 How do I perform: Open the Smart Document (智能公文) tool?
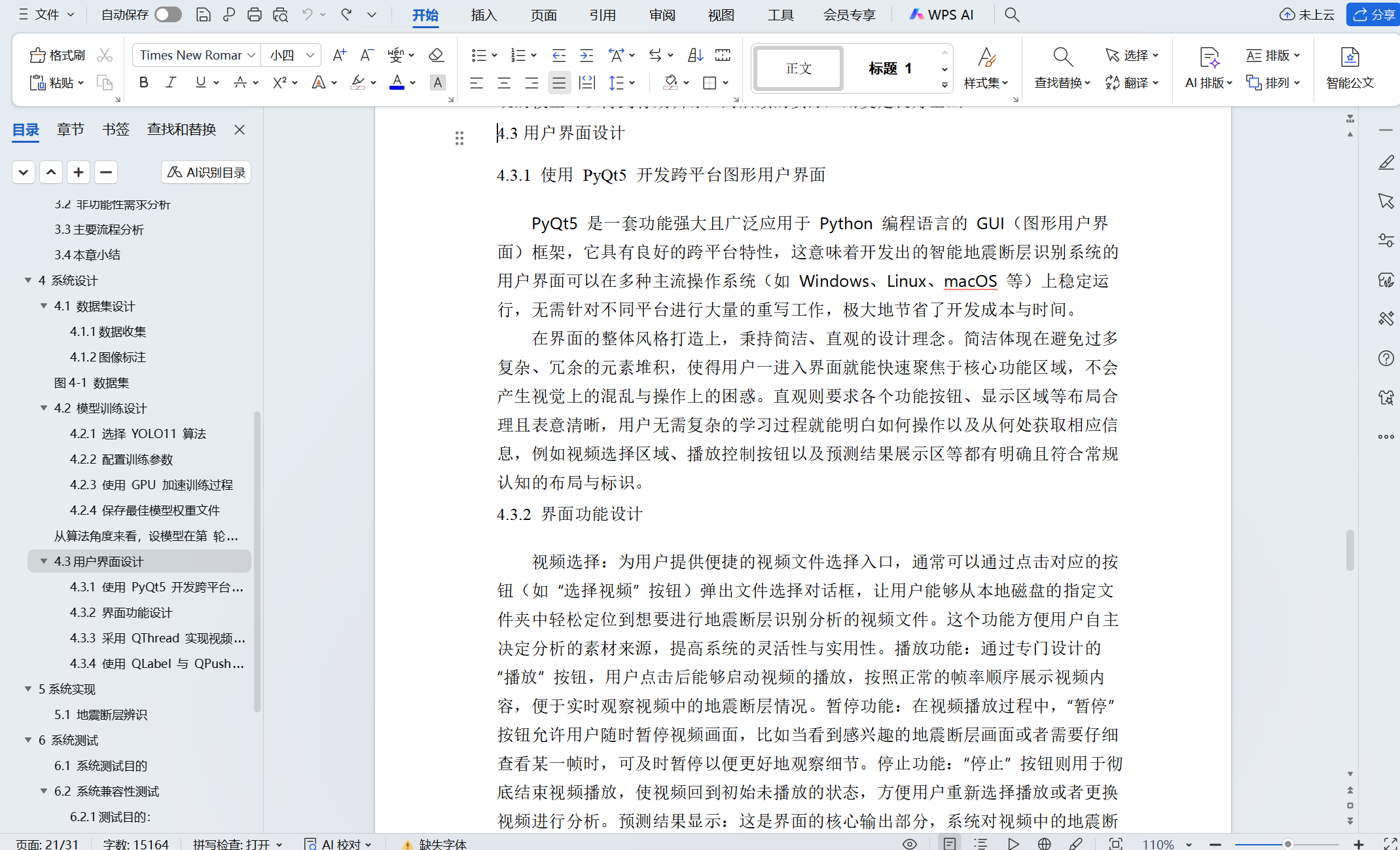tap(1350, 67)
